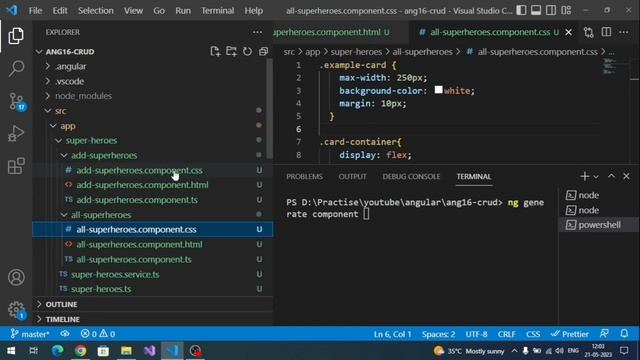Expand the .angular folder
This screenshot has width=640, height=360.
click(x=48, y=66)
